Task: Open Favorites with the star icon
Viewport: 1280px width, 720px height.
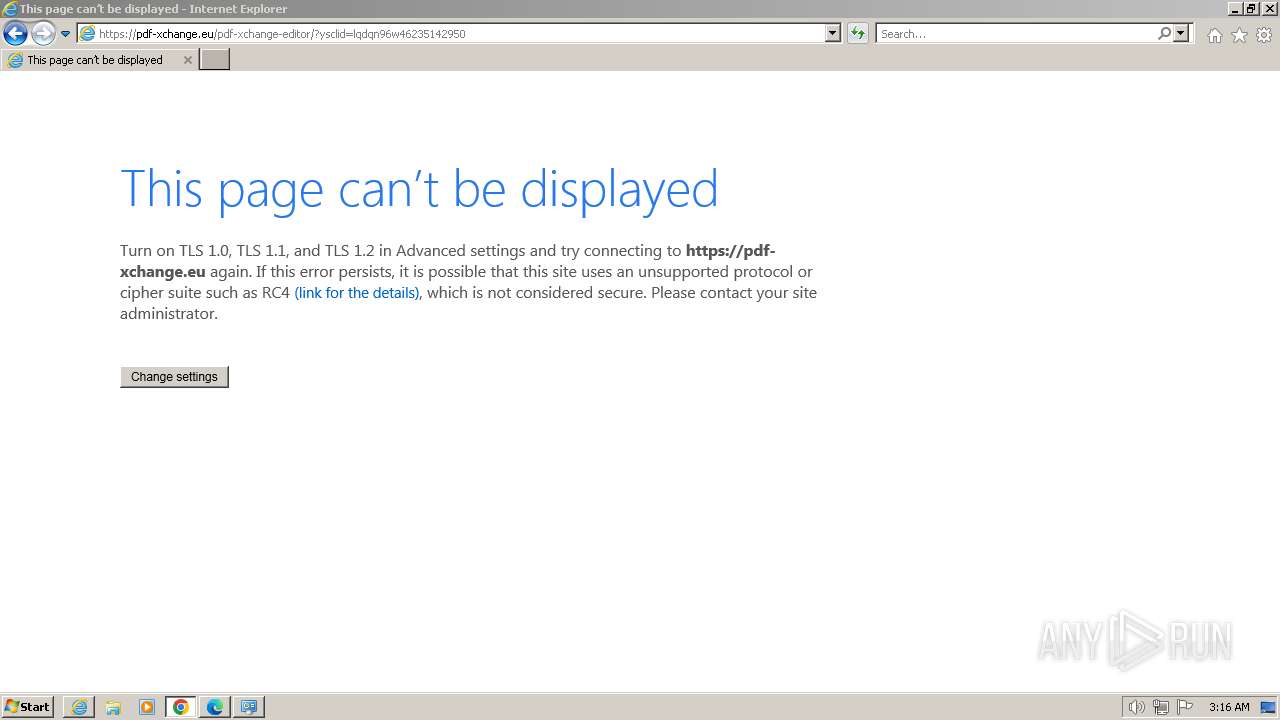Action: [x=1239, y=35]
